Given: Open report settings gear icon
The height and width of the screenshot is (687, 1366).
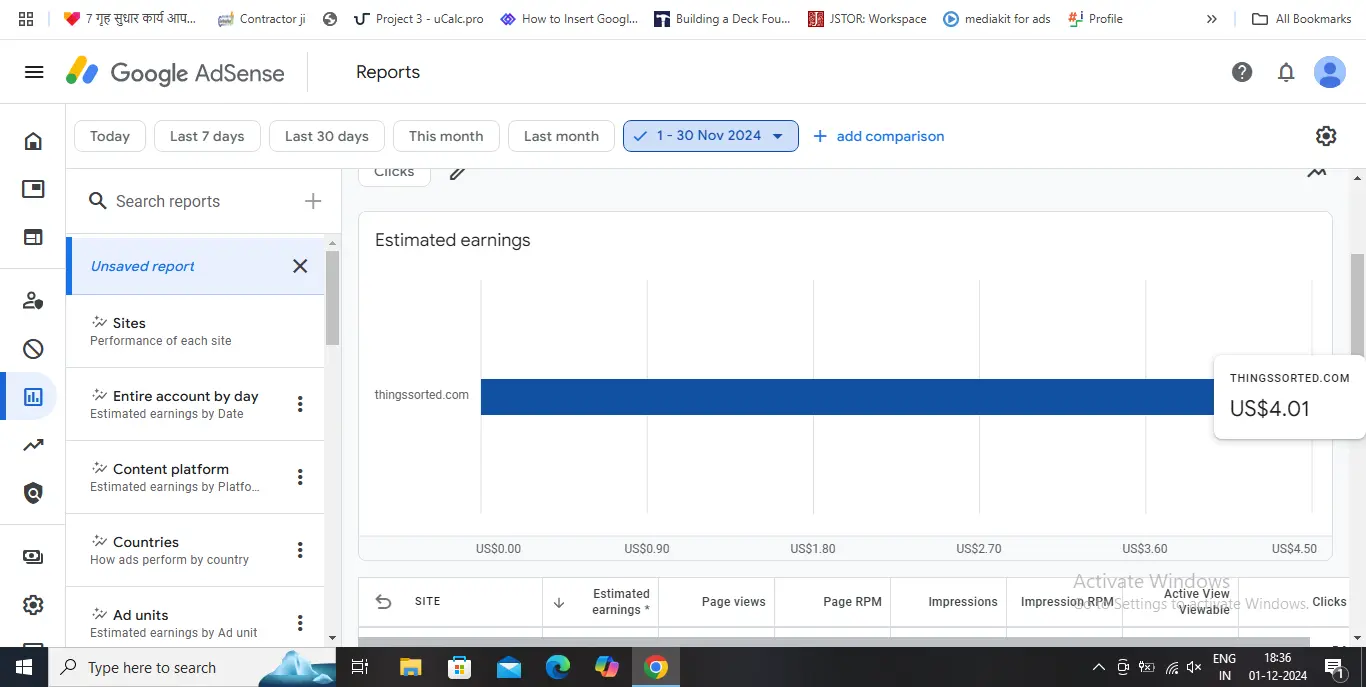Looking at the screenshot, I should (x=1326, y=136).
